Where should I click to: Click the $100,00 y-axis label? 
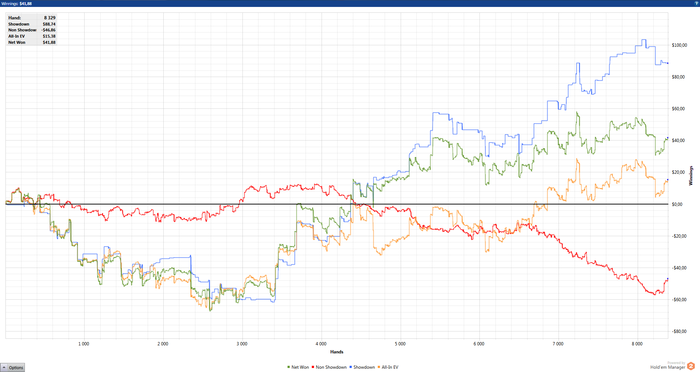(x=679, y=45)
